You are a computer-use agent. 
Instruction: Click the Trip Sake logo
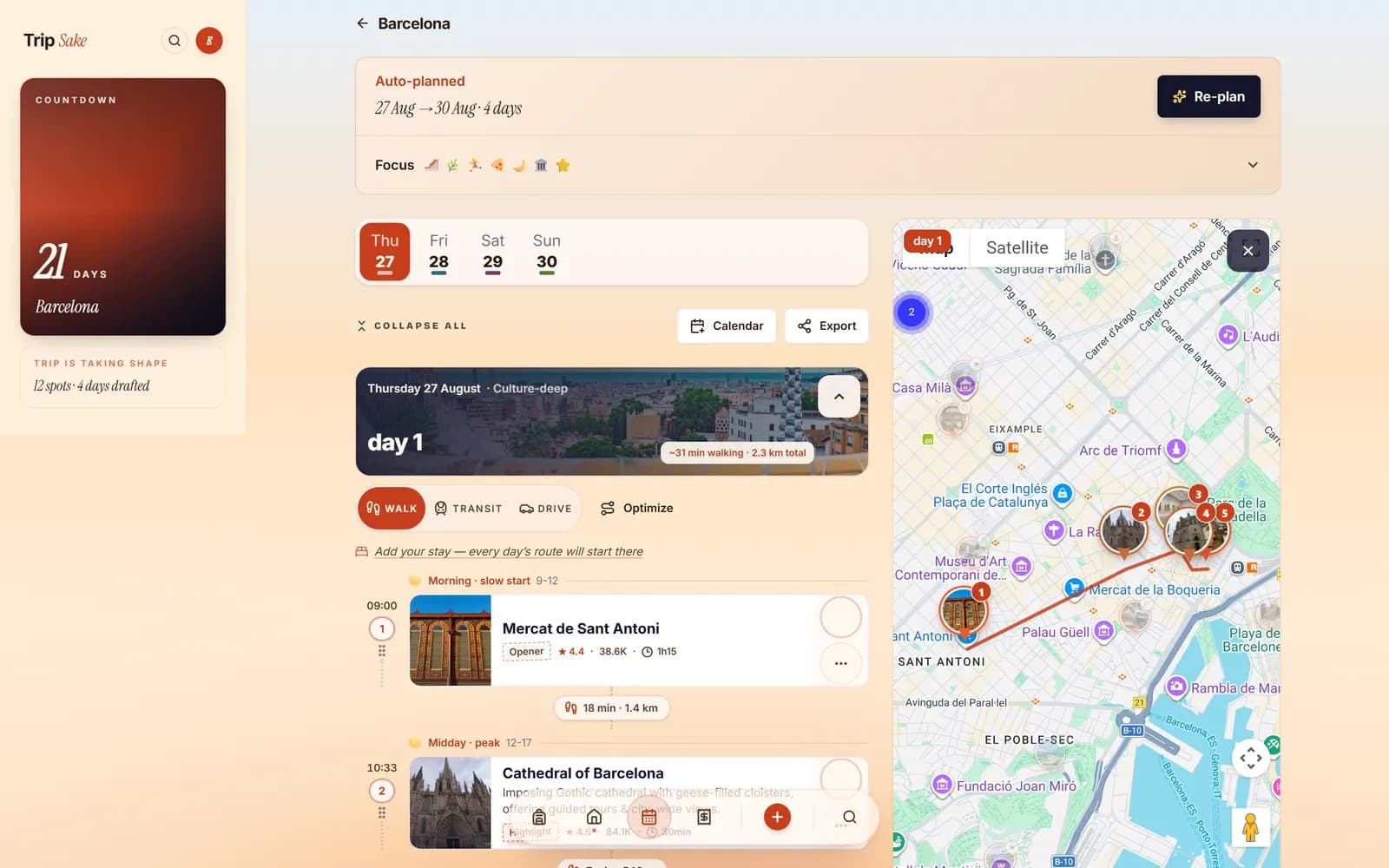(x=56, y=41)
